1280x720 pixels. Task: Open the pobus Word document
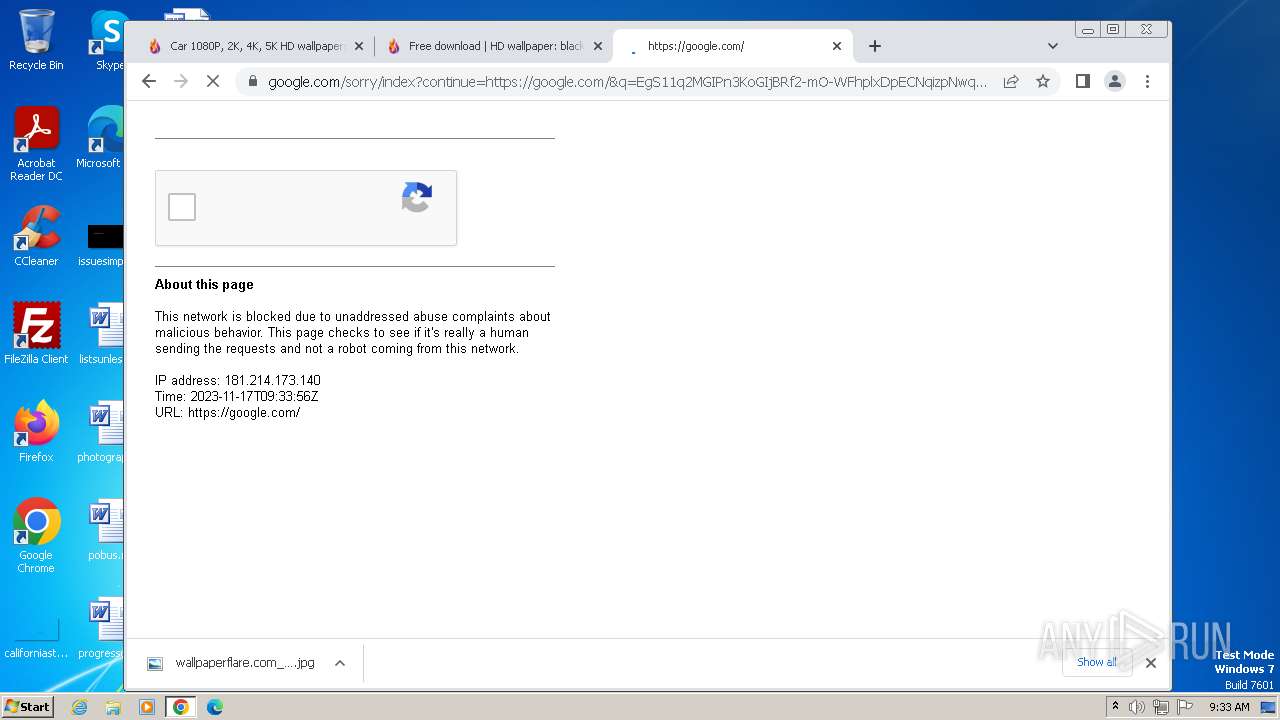(x=105, y=531)
